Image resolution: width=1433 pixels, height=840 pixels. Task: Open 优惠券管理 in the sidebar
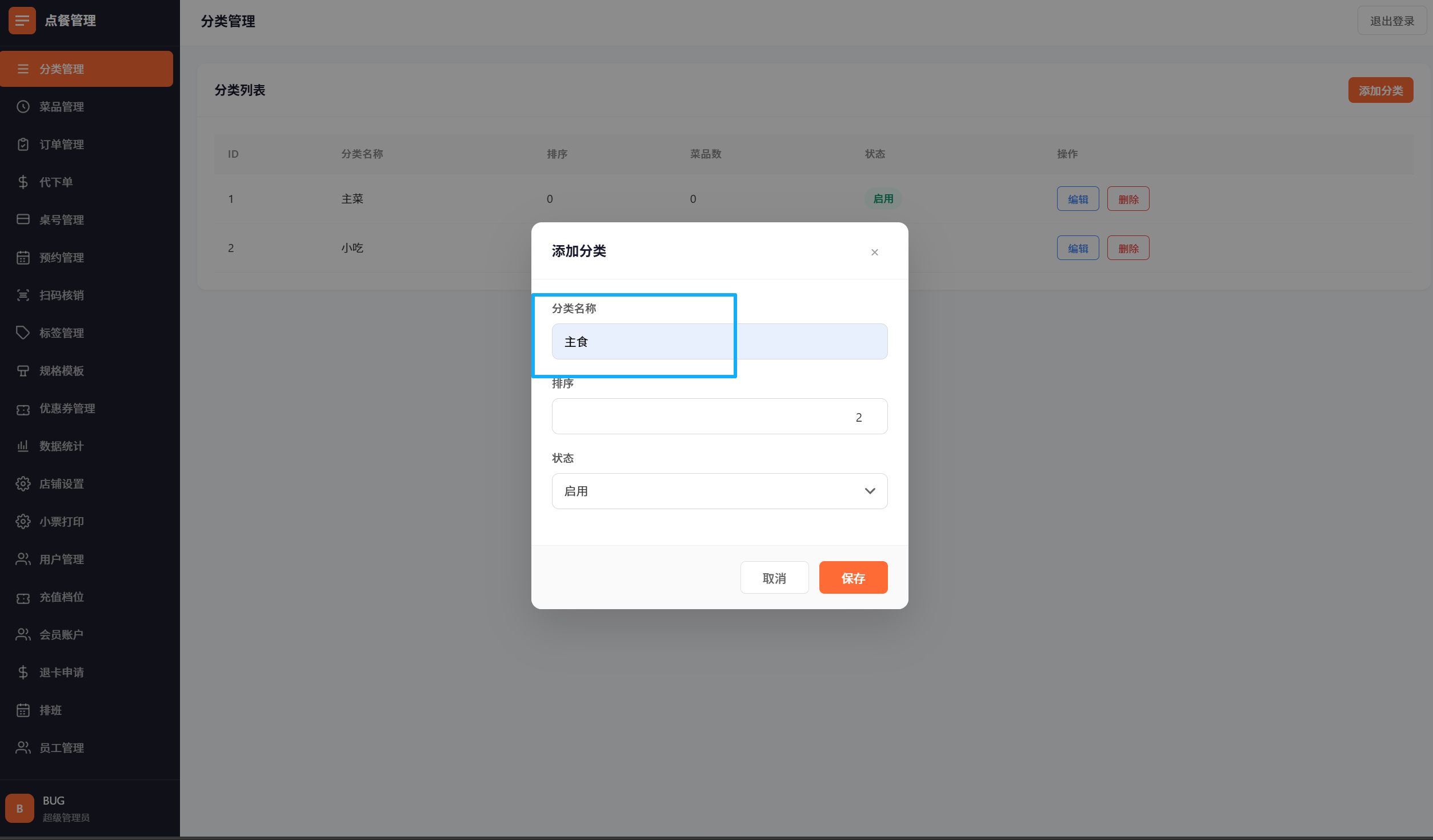(x=67, y=409)
